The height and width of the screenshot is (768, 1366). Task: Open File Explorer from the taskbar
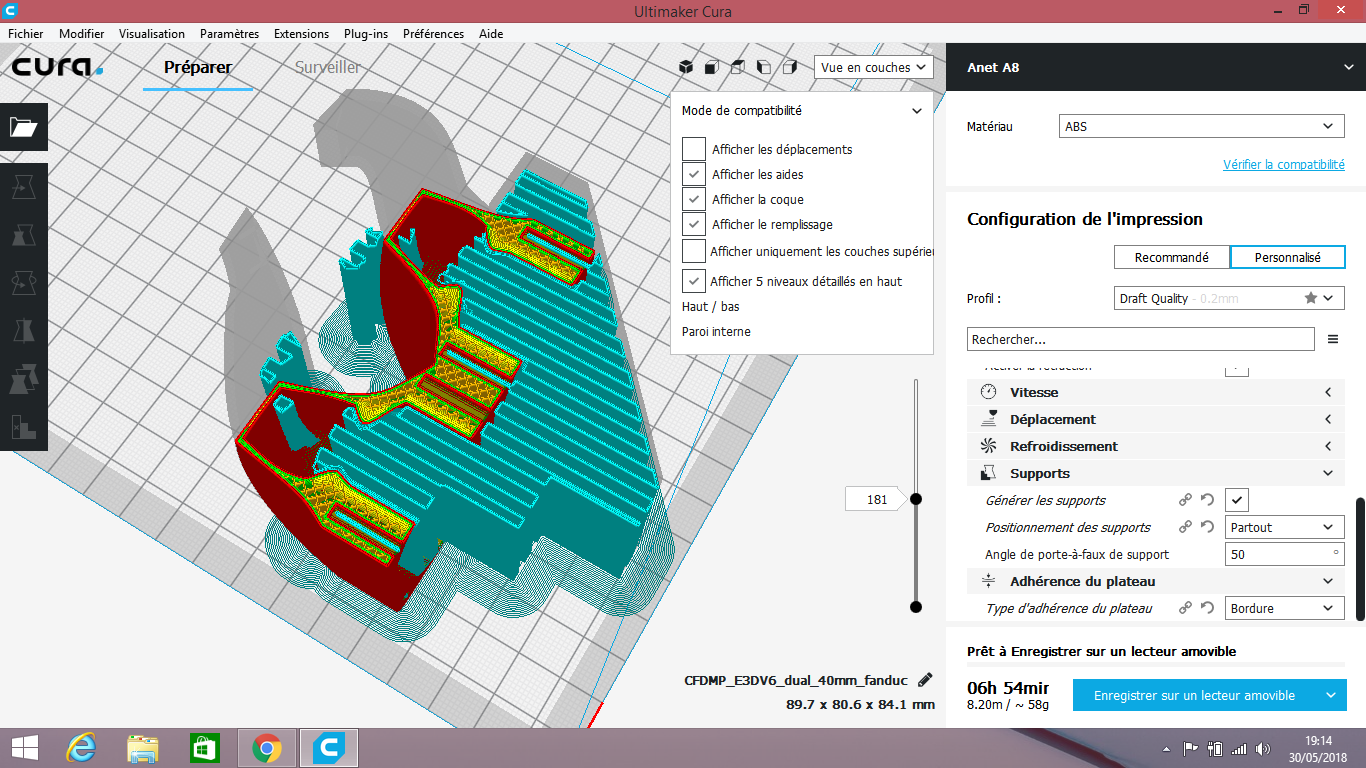[142, 748]
